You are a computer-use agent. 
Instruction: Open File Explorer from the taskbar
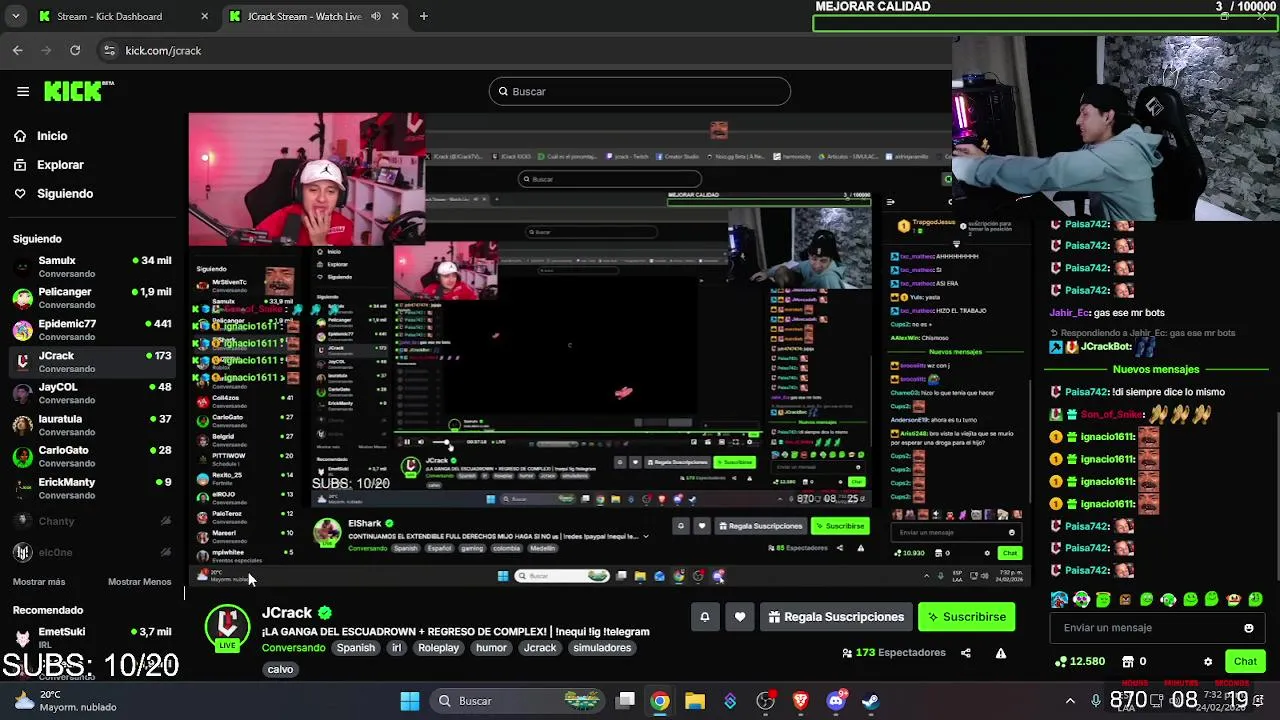point(695,701)
